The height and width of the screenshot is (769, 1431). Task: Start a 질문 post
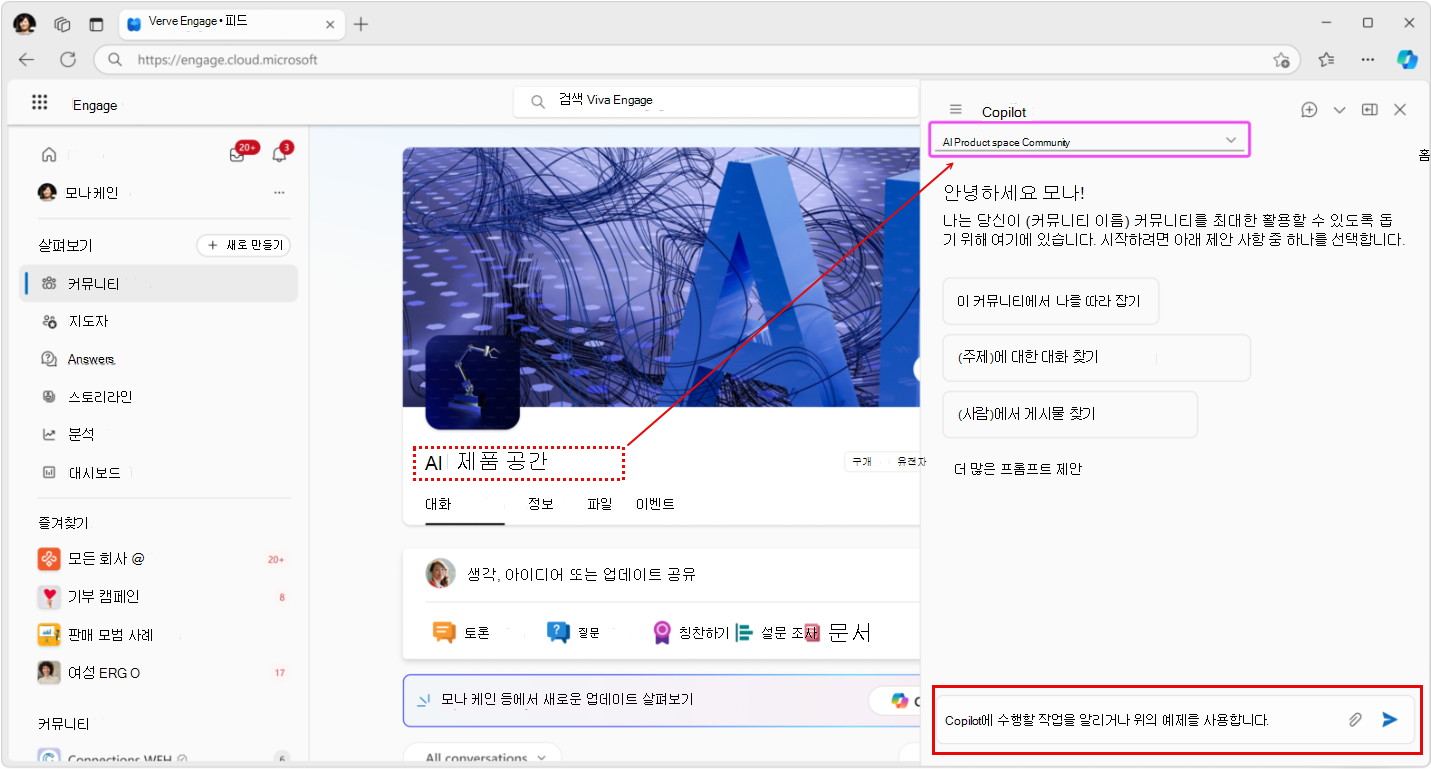click(x=574, y=633)
